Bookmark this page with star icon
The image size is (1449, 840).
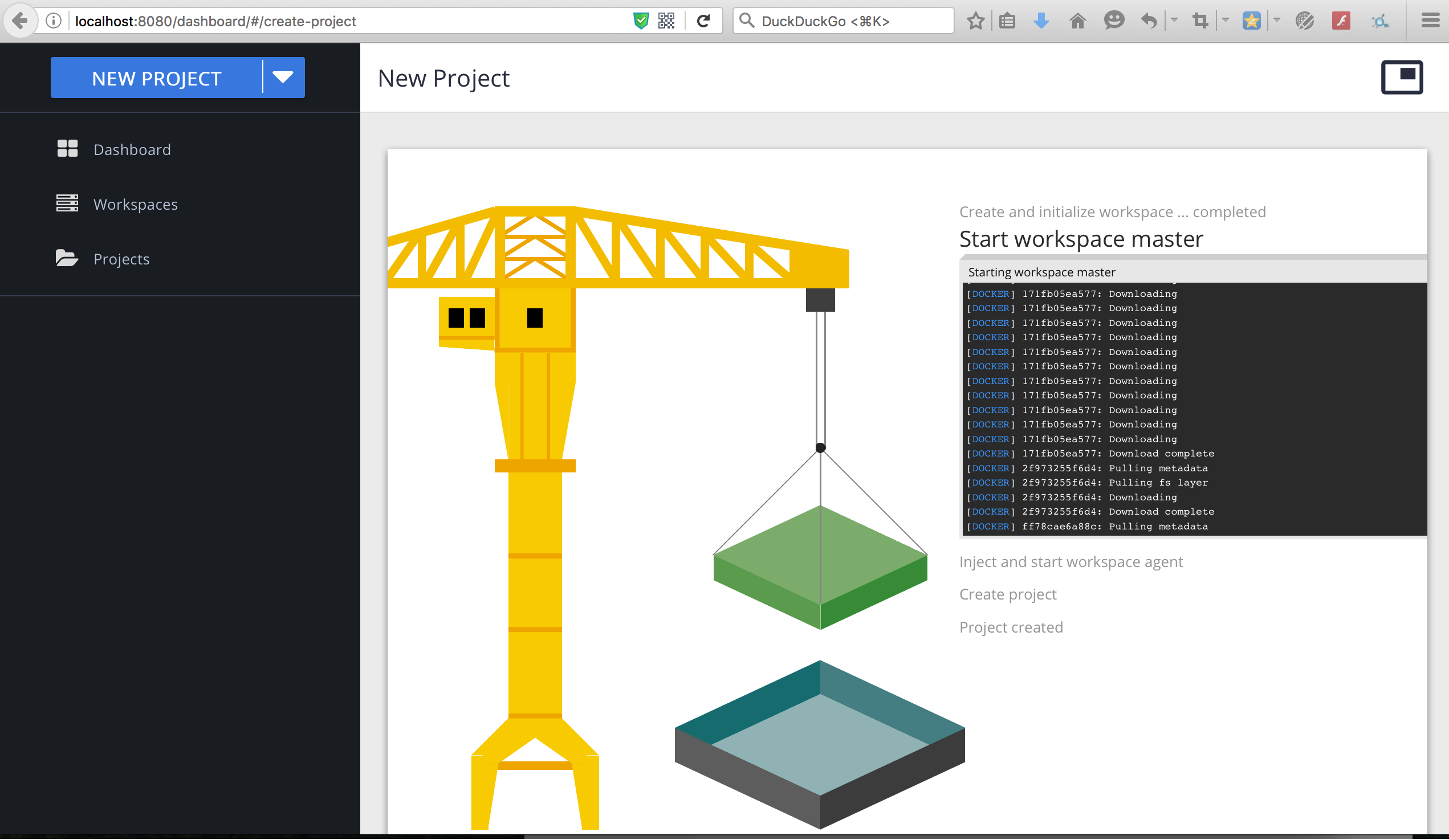[975, 21]
